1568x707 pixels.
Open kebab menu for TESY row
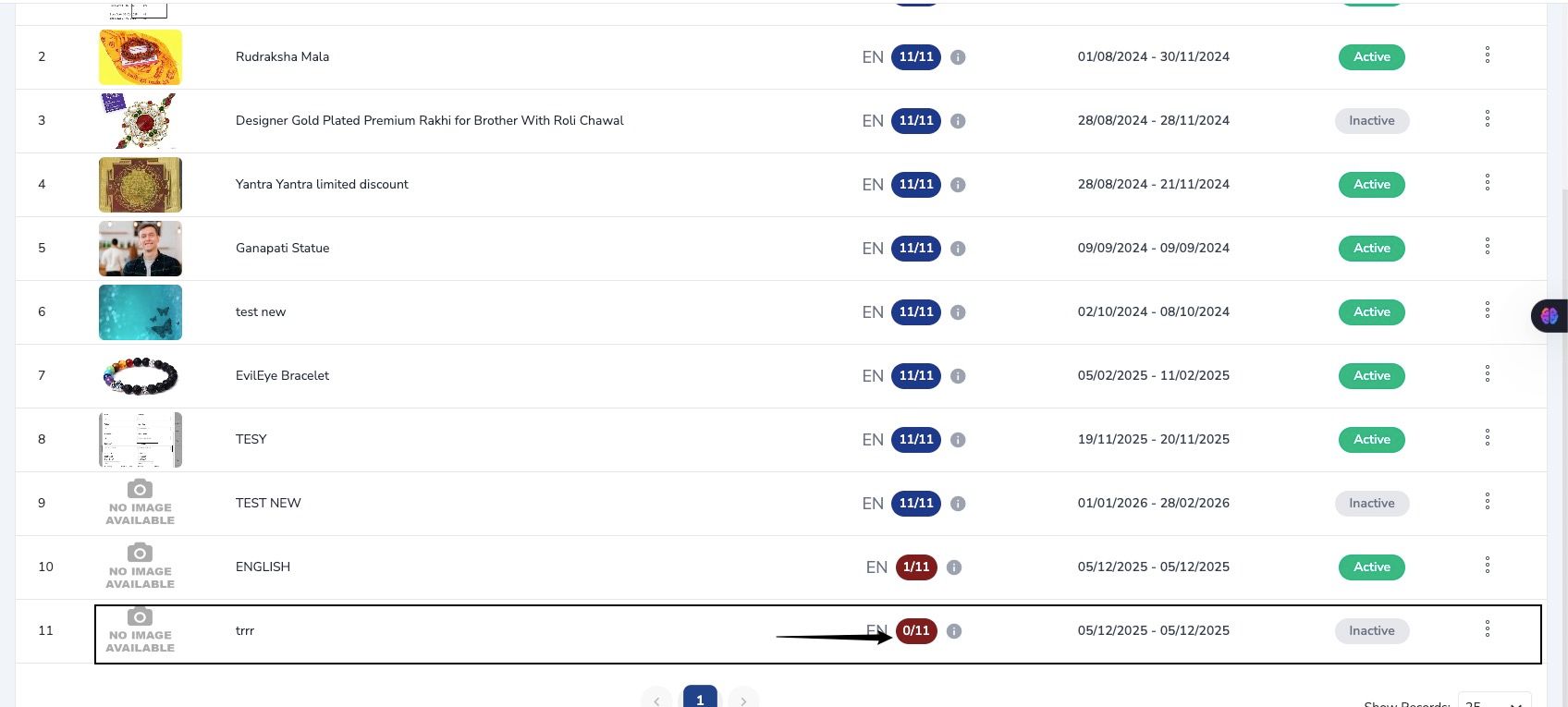pyautogui.click(x=1488, y=437)
